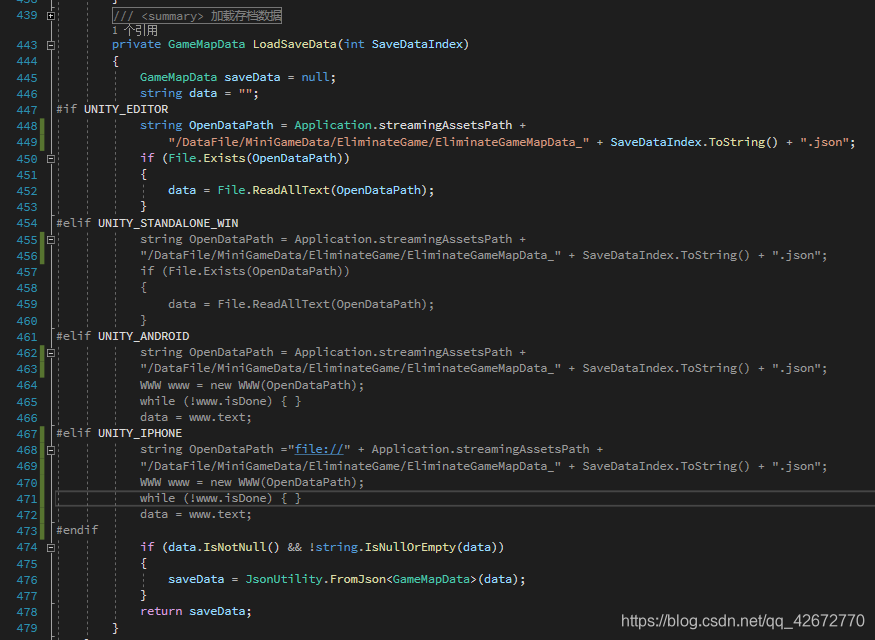Collapse the UNITY_ANDROID code block
This screenshot has height=640, width=875.
pyautogui.click(x=49, y=352)
